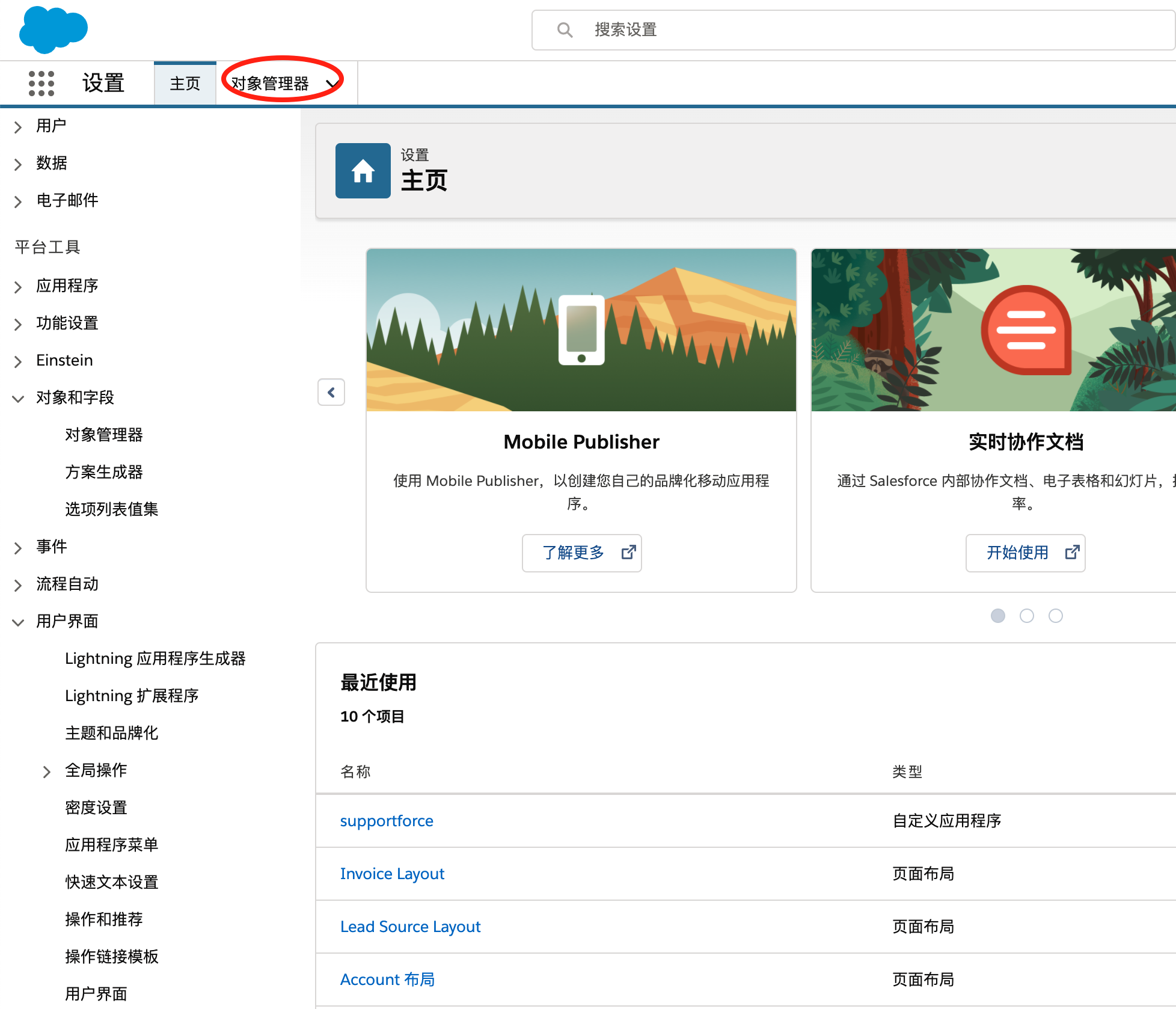
Task: Open the 用户界面 leaf item at the bottom of the sidebar
Action: (96, 993)
